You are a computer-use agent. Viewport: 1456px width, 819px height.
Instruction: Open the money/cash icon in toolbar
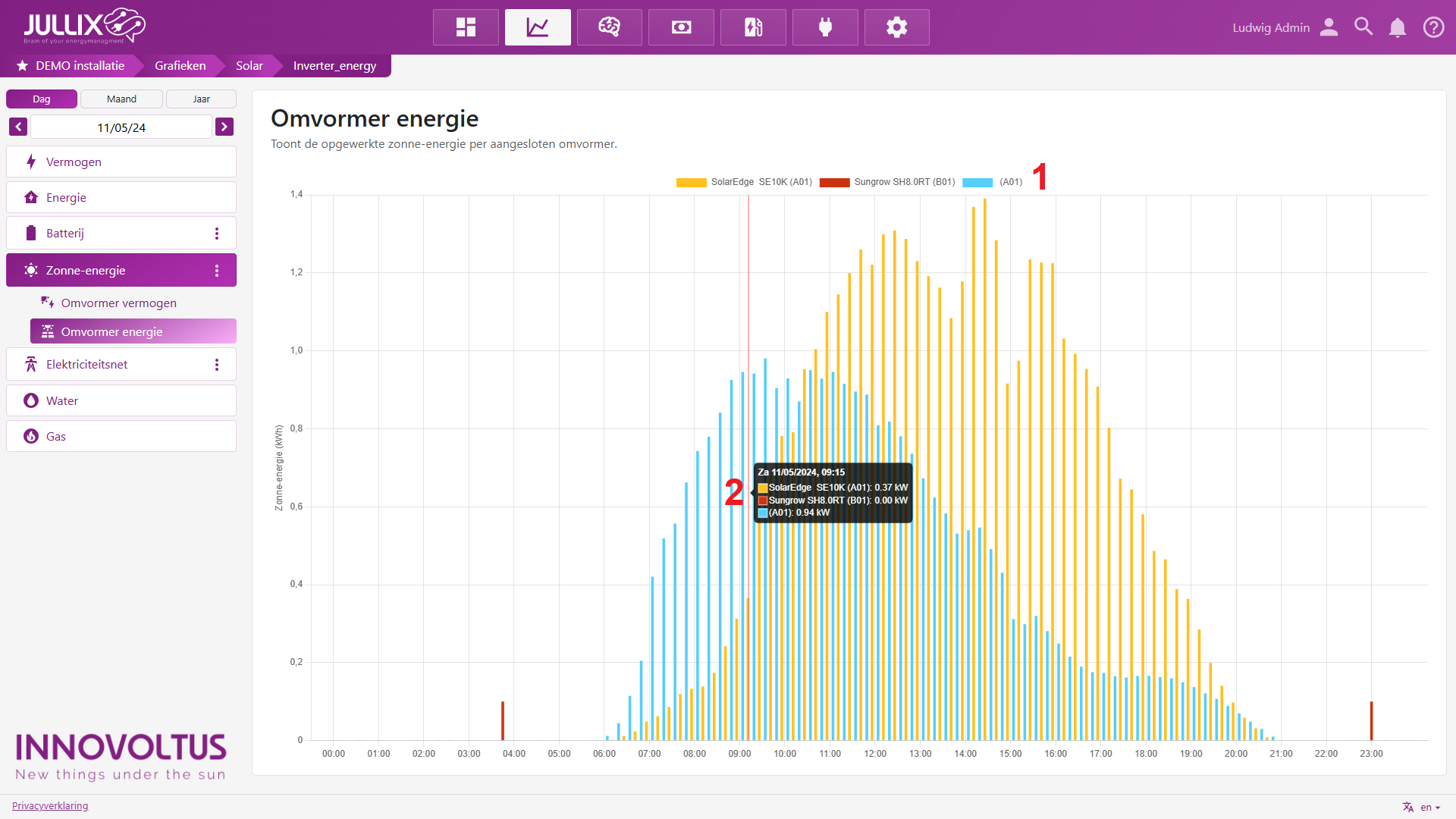[681, 27]
